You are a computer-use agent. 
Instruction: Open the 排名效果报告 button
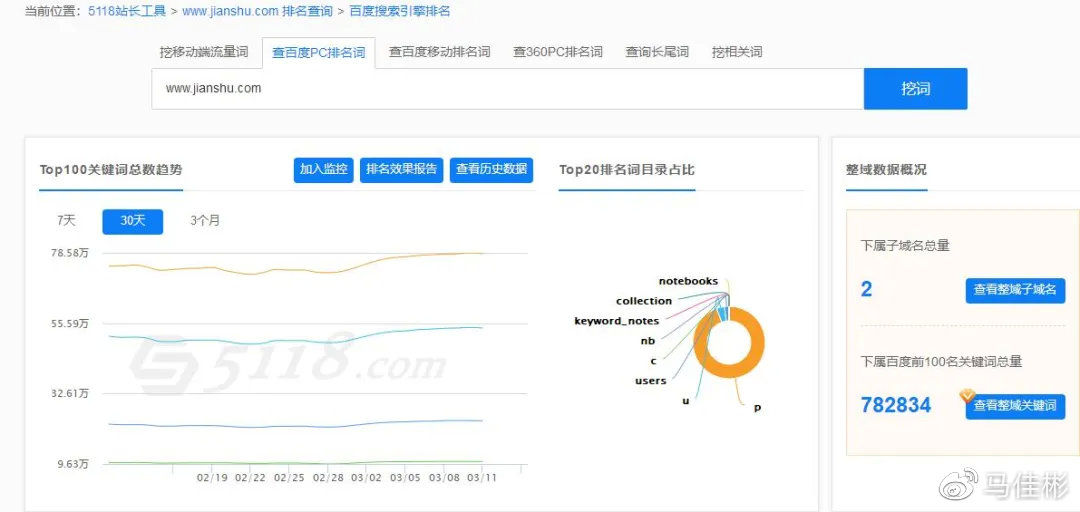402,170
